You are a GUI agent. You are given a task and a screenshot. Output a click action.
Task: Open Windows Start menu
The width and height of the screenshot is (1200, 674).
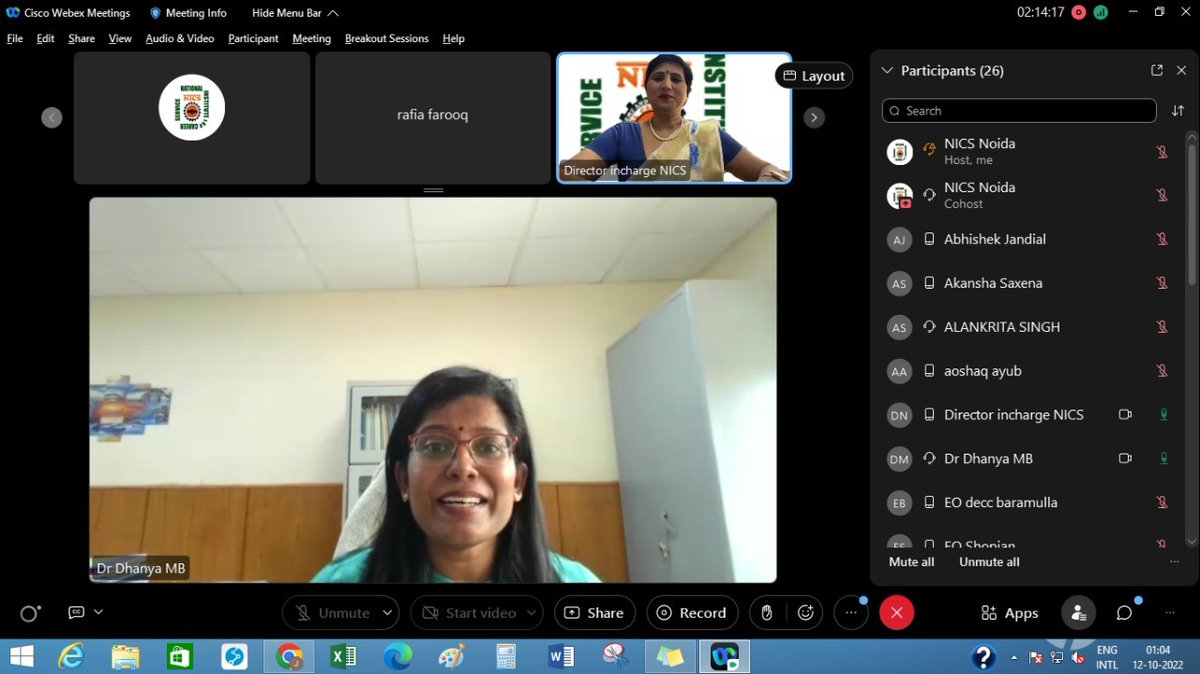[20, 657]
